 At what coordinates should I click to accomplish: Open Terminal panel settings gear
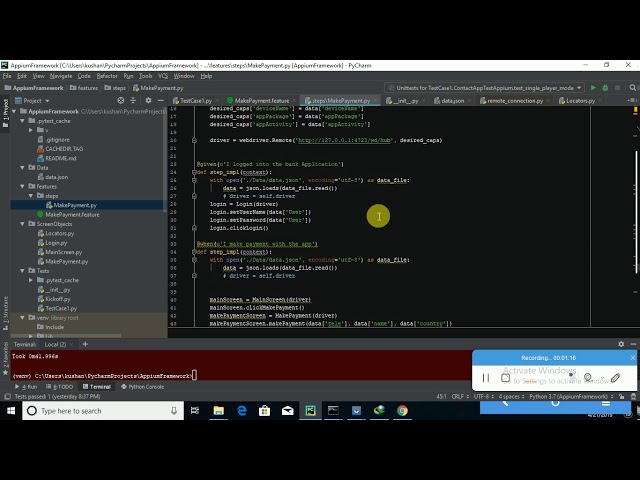coord(621,344)
